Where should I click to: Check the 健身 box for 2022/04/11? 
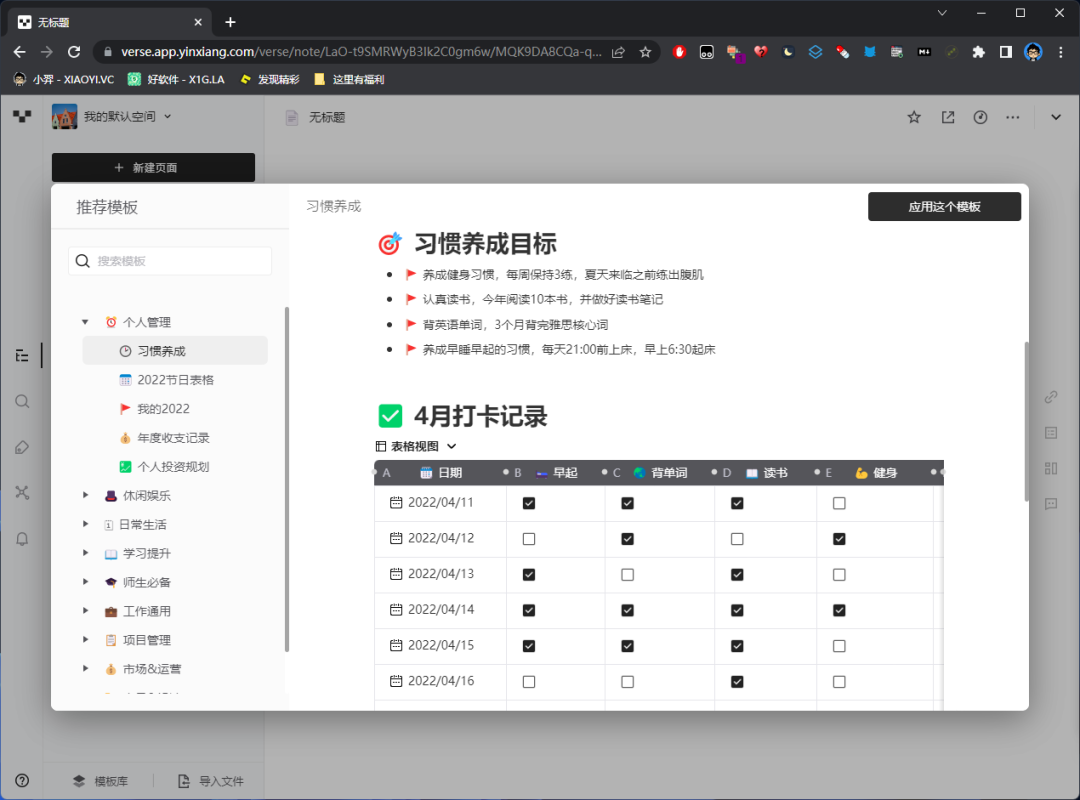point(837,503)
